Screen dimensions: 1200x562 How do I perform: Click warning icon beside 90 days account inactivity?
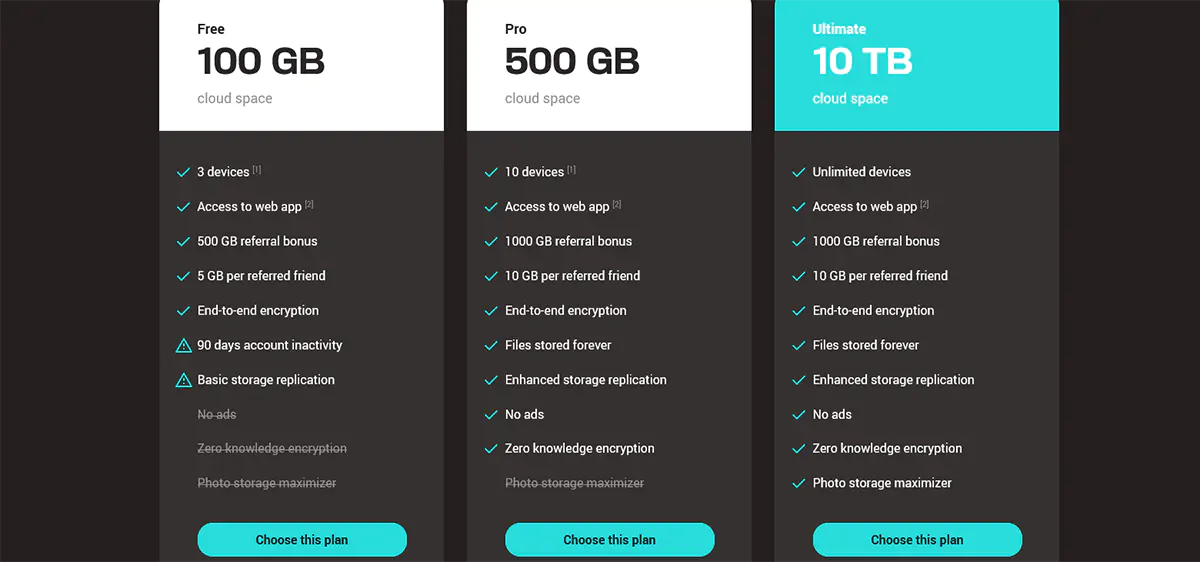point(183,346)
